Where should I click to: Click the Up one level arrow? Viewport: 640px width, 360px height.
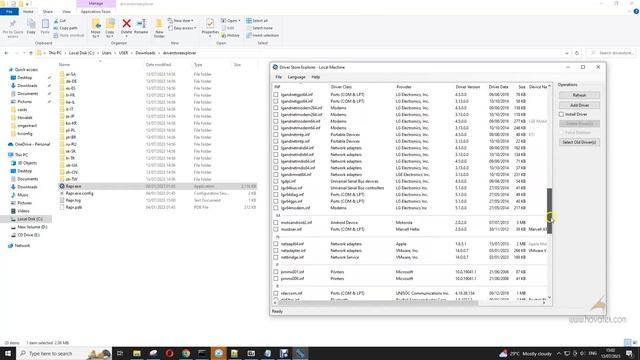click(31, 53)
